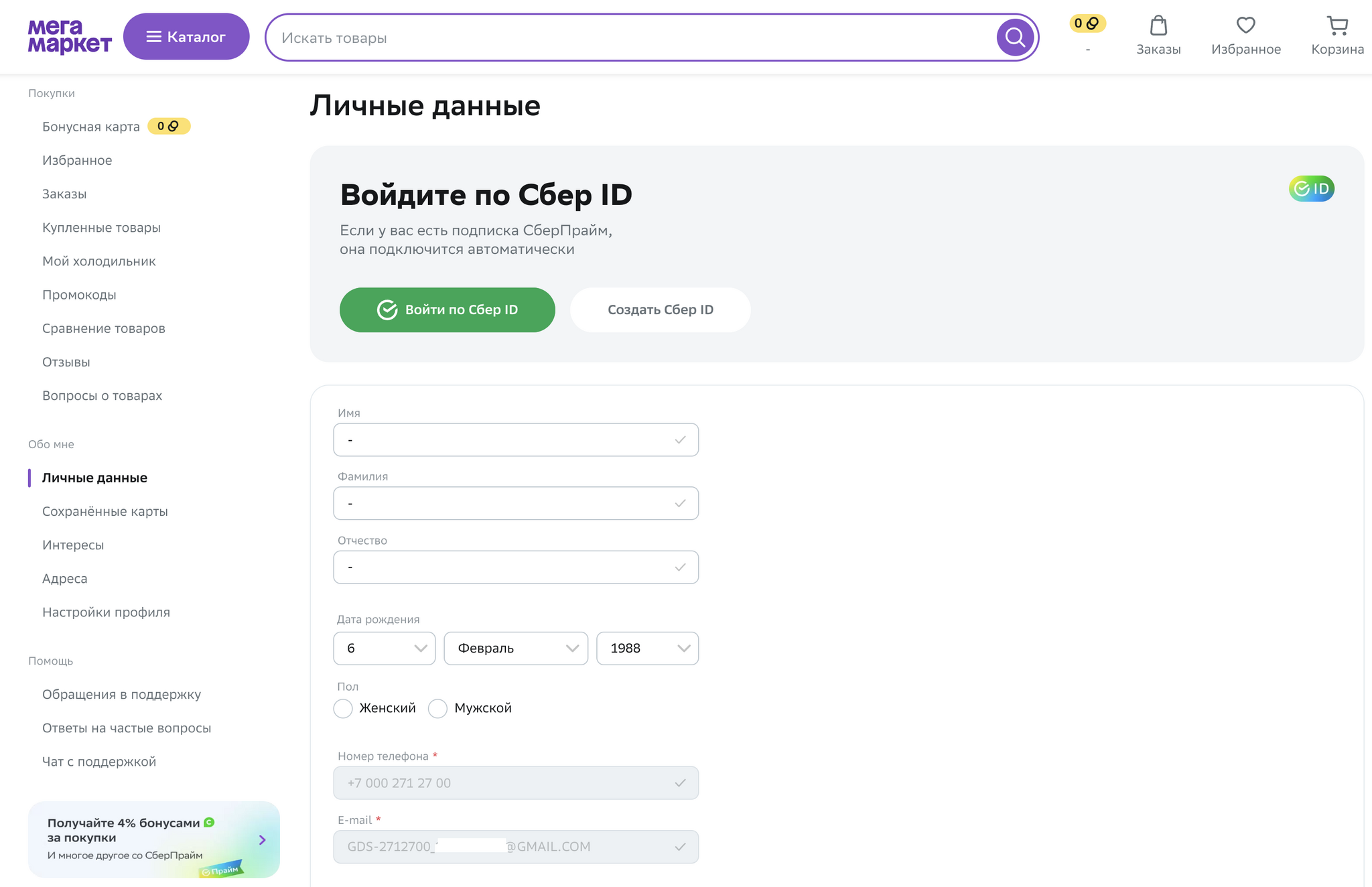This screenshot has width=1372, height=887.
Task: Select Женский radio button
Action: pyautogui.click(x=343, y=707)
